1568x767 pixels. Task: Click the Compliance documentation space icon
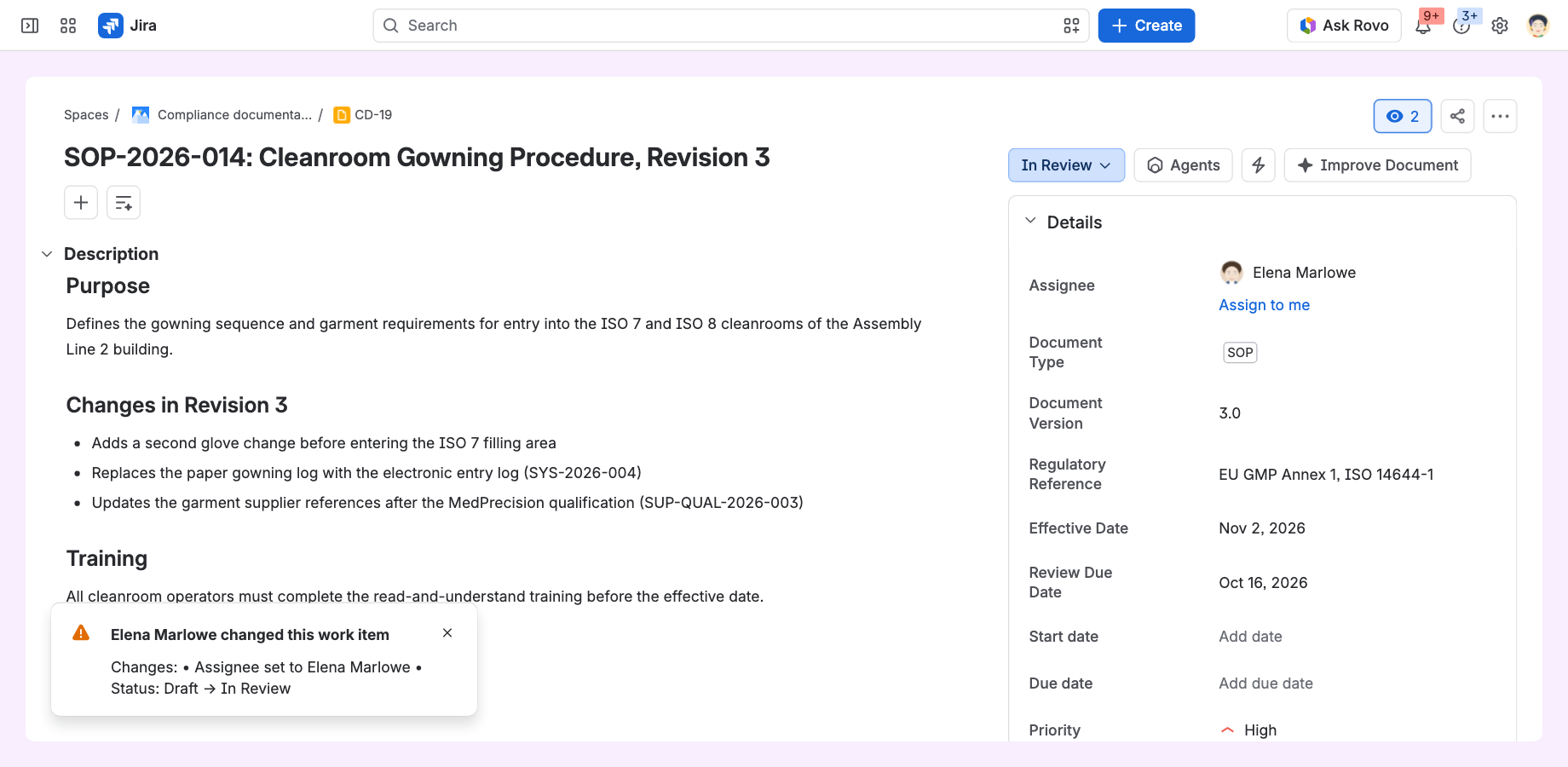141,115
